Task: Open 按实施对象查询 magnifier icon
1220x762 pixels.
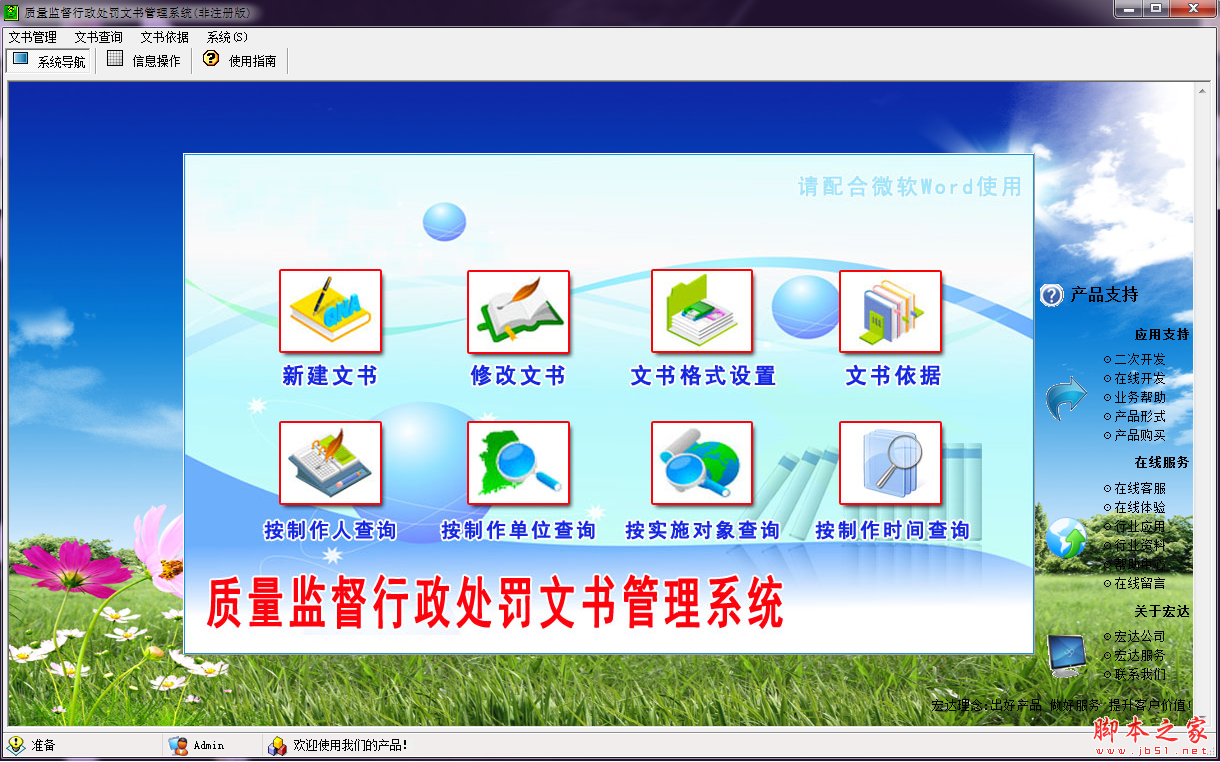Action: pos(701,463)
